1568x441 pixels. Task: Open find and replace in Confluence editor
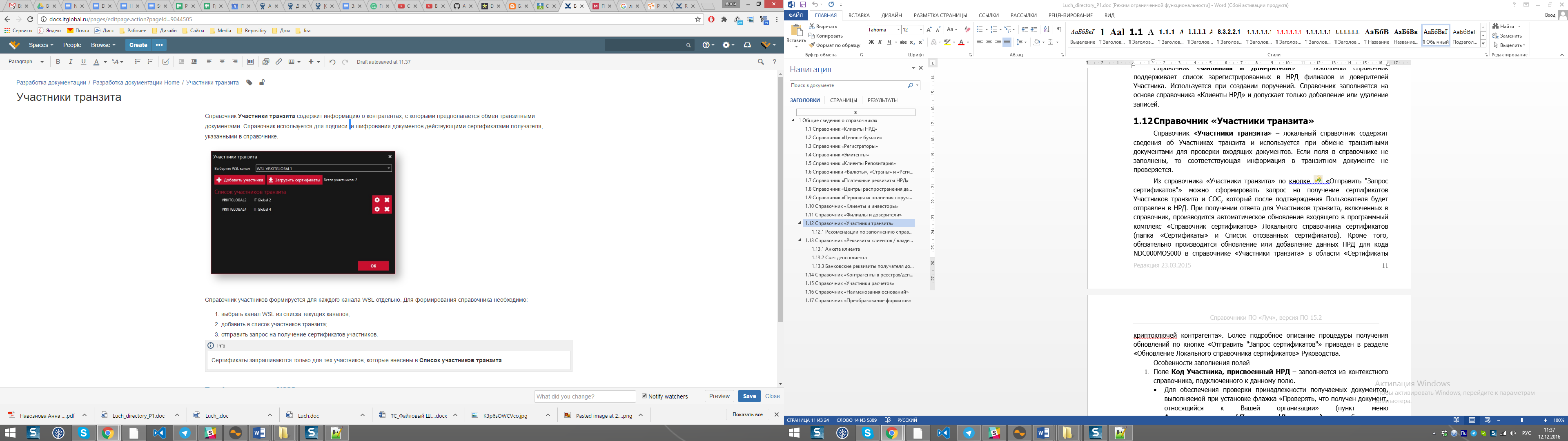[x=761, y=62]
